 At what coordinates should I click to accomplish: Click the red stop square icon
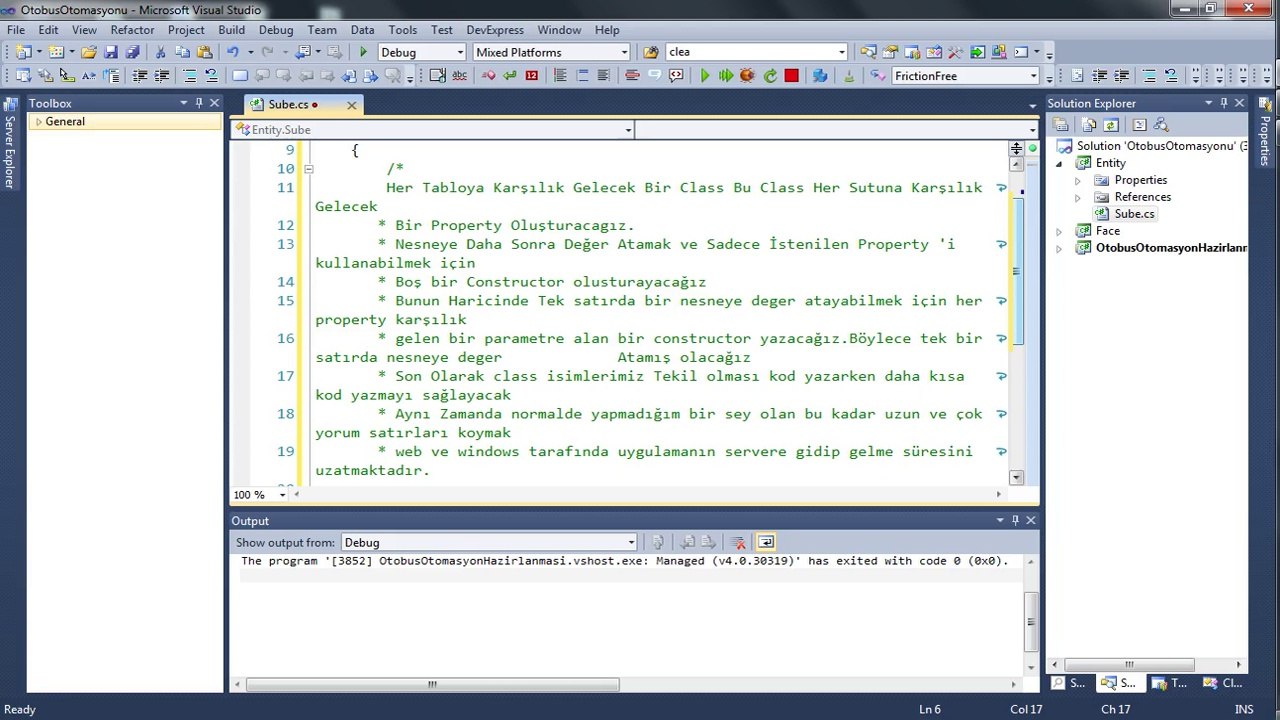792,76
